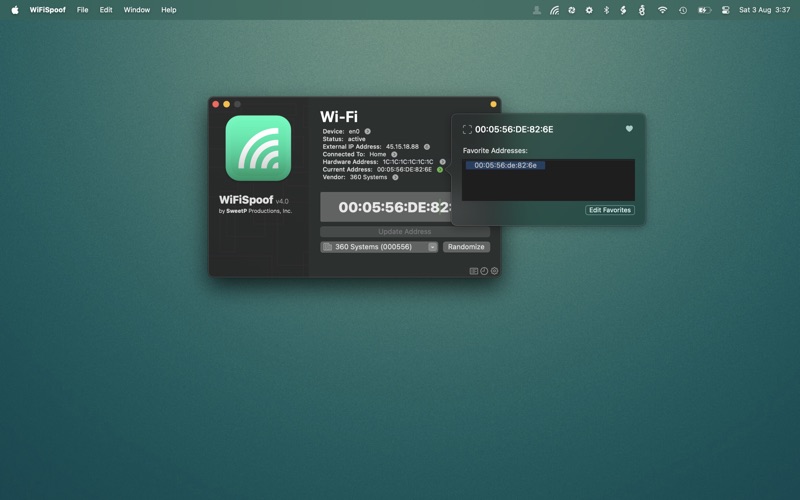
Task: Click the 1C:1C:1C:1C:1C:1C hardware address text
Action: pyautogui.click(x=408, y=162)
